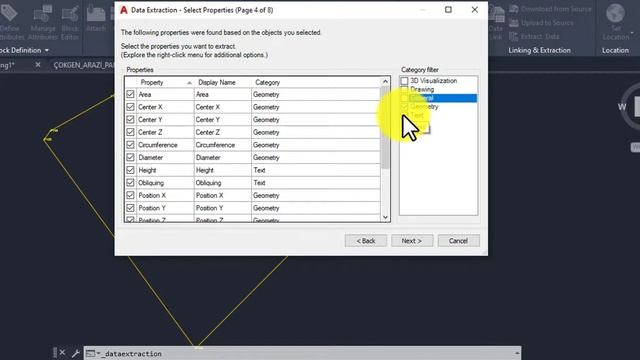This screenshot has width=640, height=360.
Task: Open Manage Attributes in the ribbon
Action: click(x=42, y=22)
